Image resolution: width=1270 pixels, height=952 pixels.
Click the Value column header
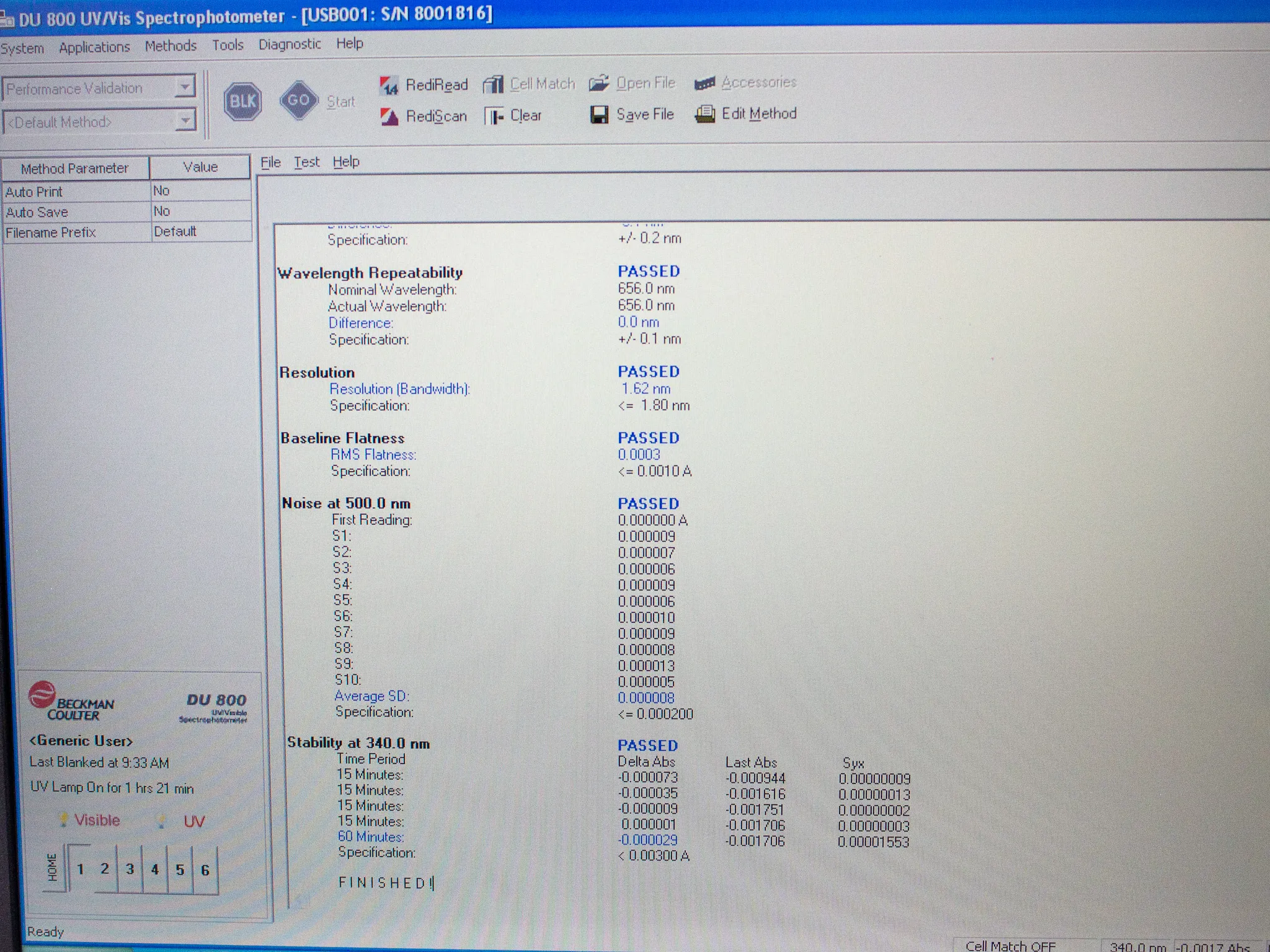point(200,167)
